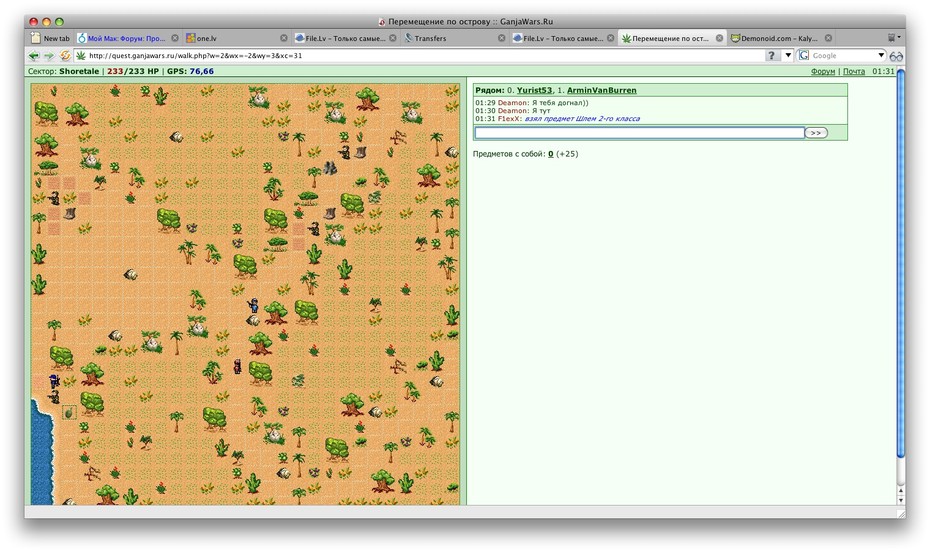Focus the chat message input field
The height and width of the screenshot is (552, 930).
[x=639, y=133]
